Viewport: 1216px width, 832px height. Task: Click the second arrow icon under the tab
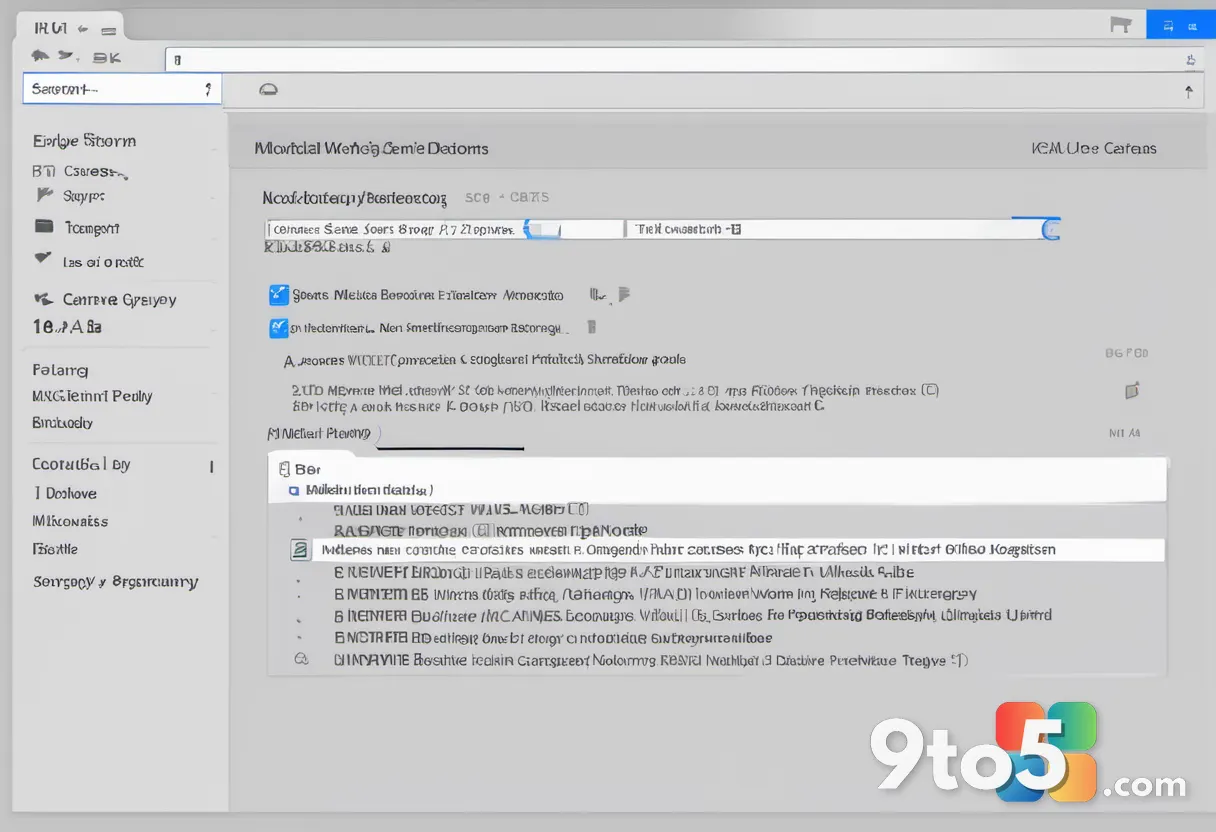click(x=66, y=56)
